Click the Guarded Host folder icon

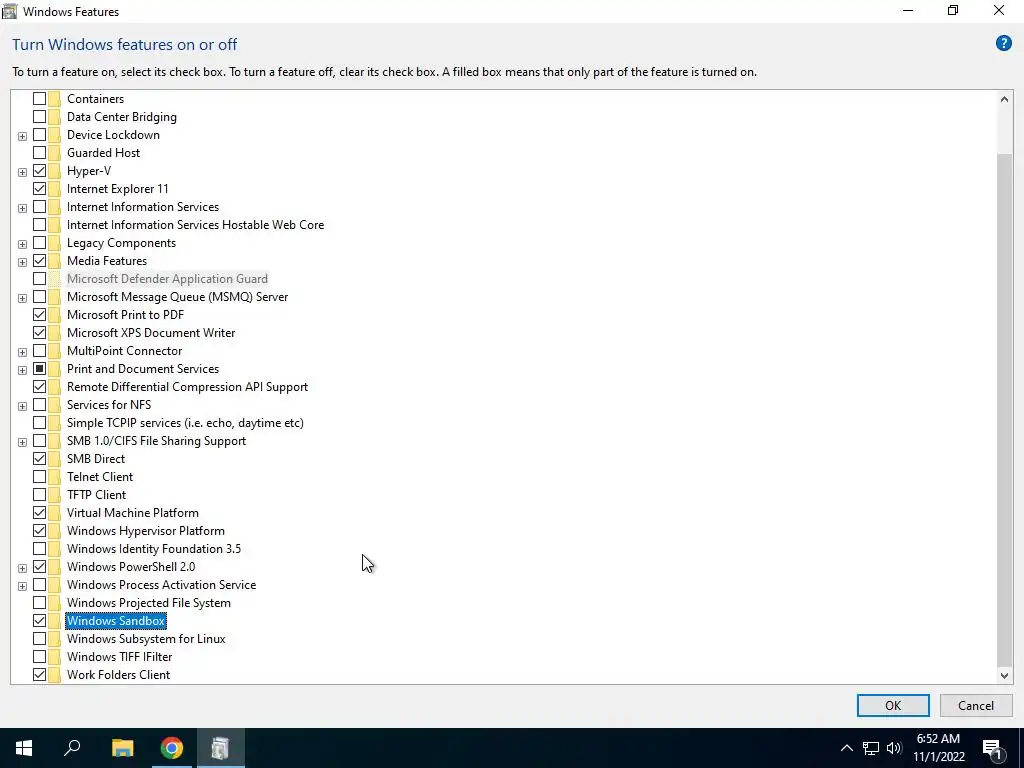click(x=55, y=153)
